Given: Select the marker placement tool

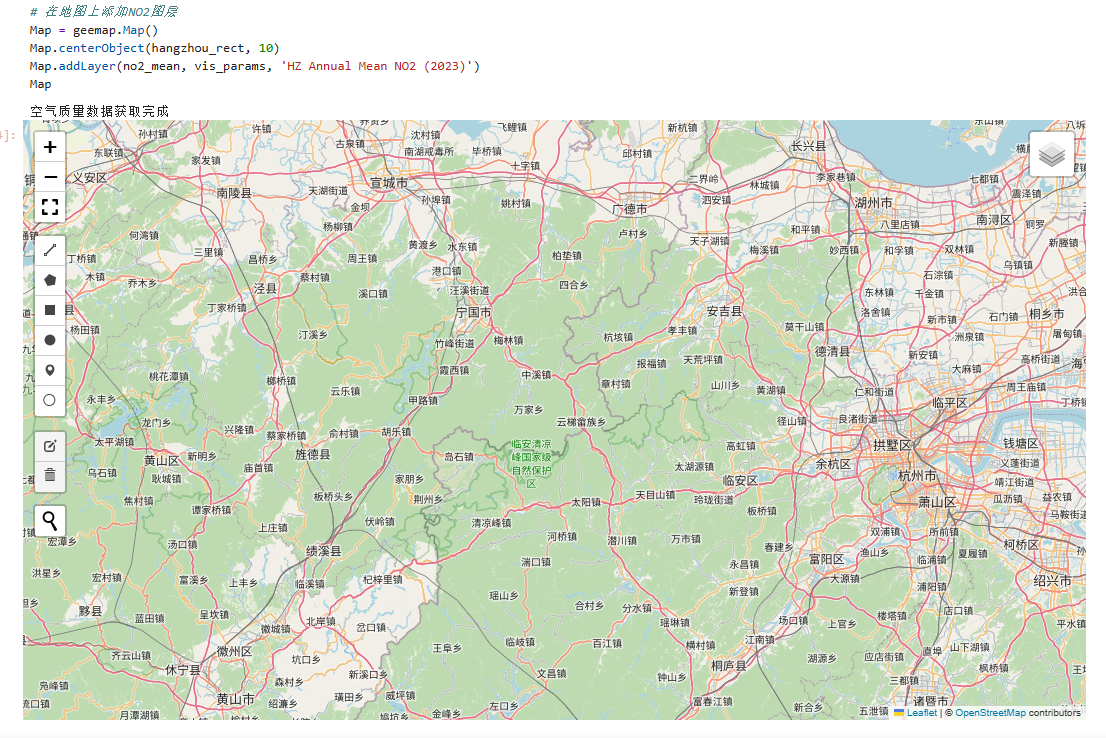Looking at the screenshot, I should 49,369.
